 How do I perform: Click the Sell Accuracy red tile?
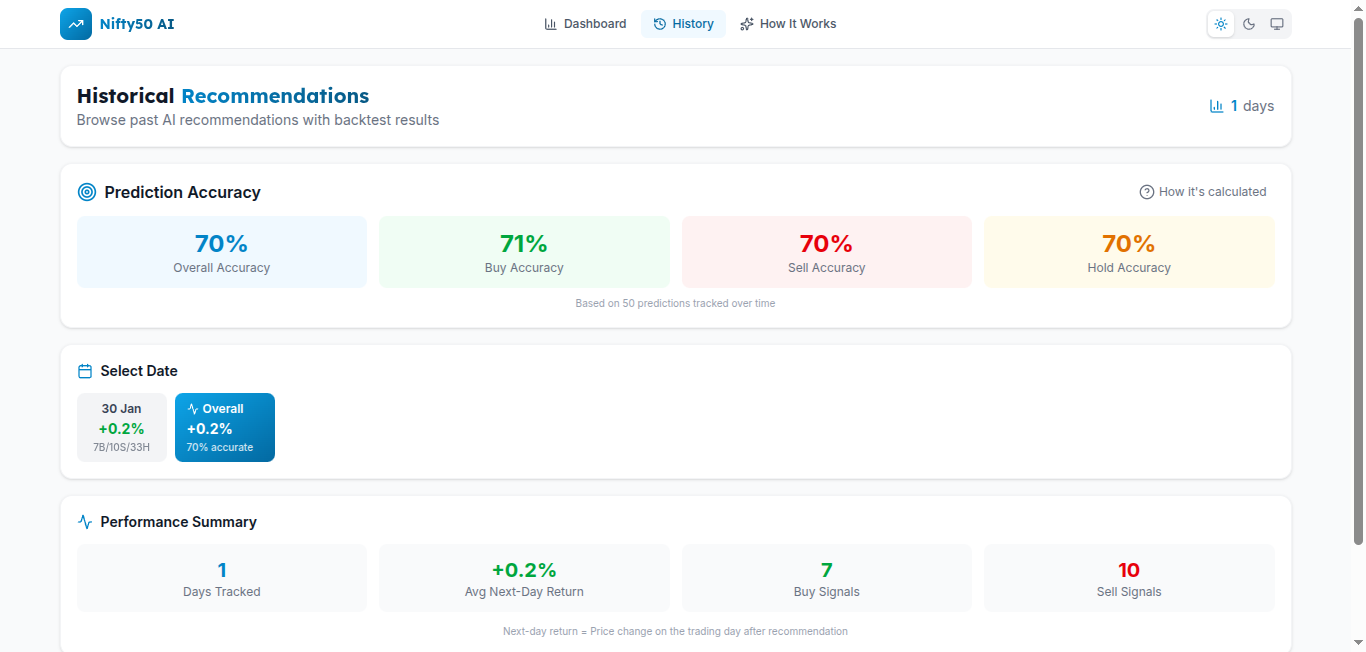826,252
